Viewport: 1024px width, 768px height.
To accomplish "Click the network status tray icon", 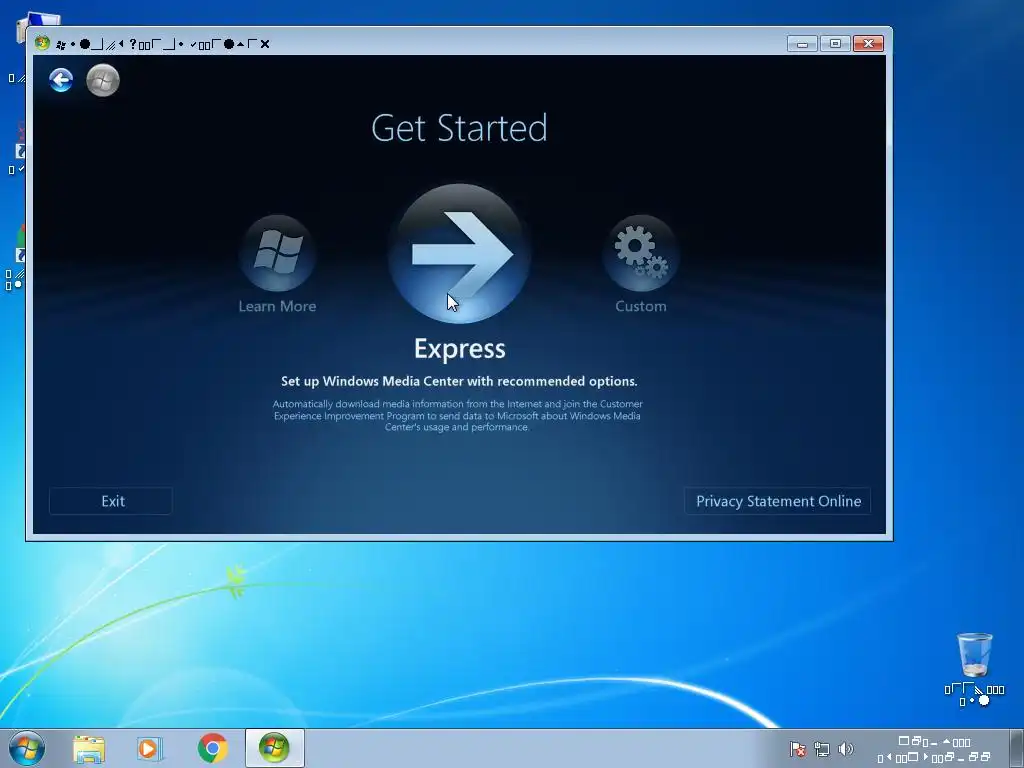I will click(822, 750).
